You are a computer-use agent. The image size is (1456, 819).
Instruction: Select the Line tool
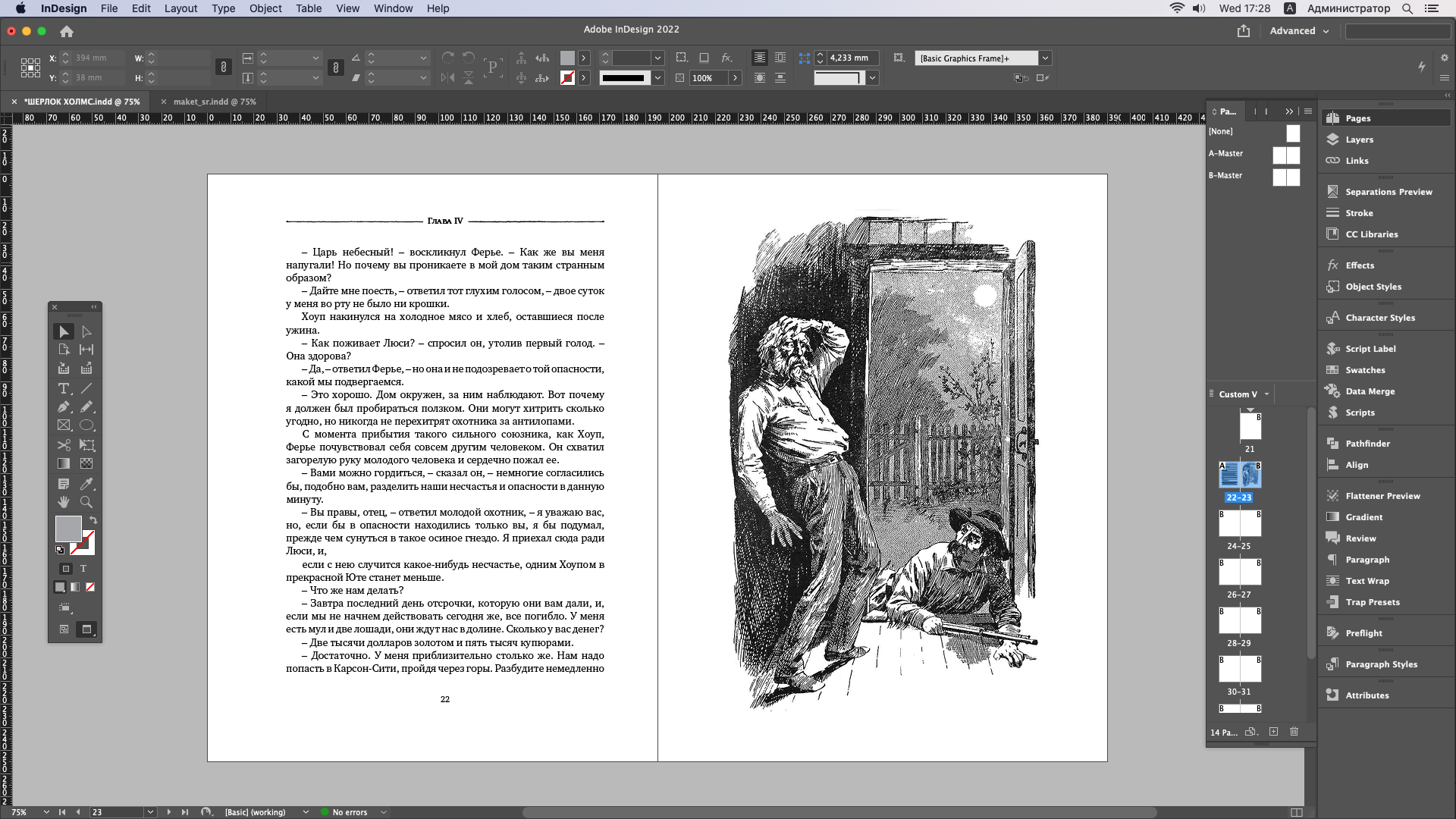pos(86,388)
